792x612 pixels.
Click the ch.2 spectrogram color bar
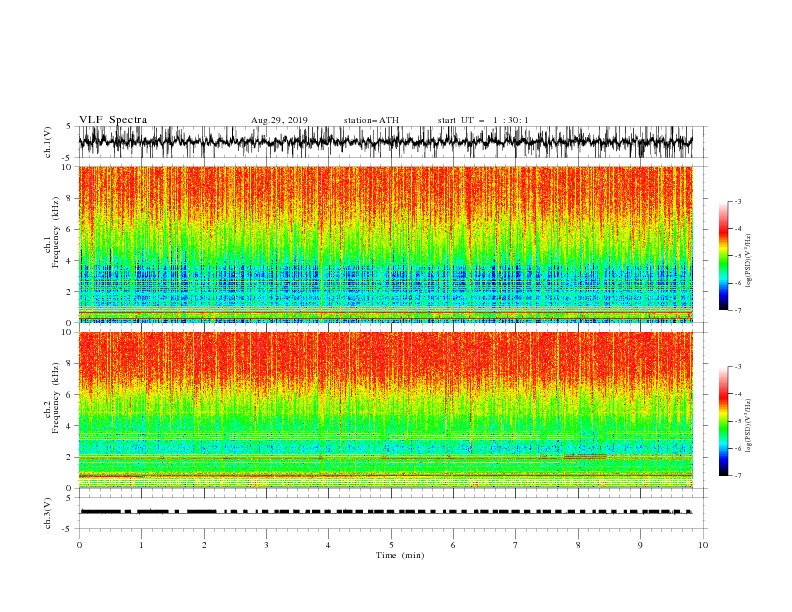(723, 421)
